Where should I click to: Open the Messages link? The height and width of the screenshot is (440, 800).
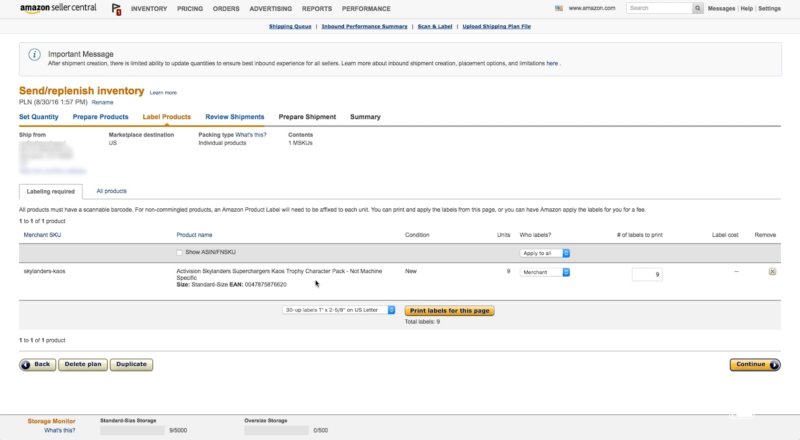pyautogui.click(x=721, y=9)
